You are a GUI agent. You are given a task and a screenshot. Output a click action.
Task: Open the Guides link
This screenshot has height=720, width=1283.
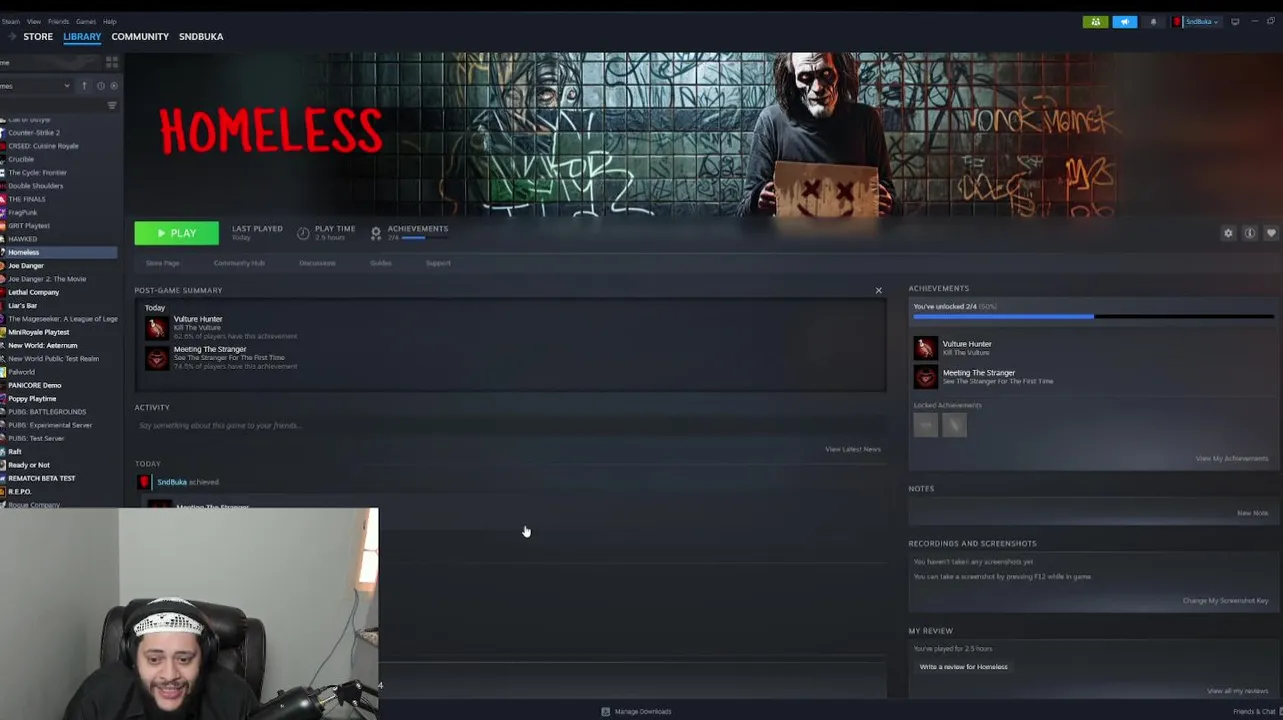(x=381, y=263)
